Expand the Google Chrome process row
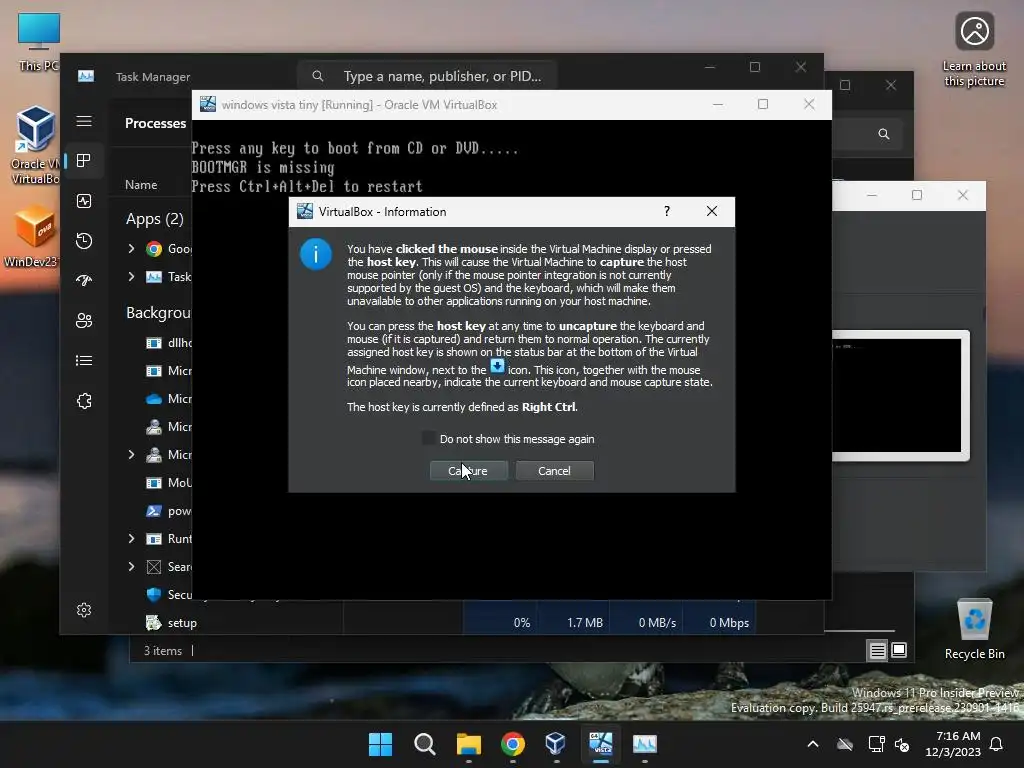The width and height of the screenshot is (1024, 768). [131, 249]
